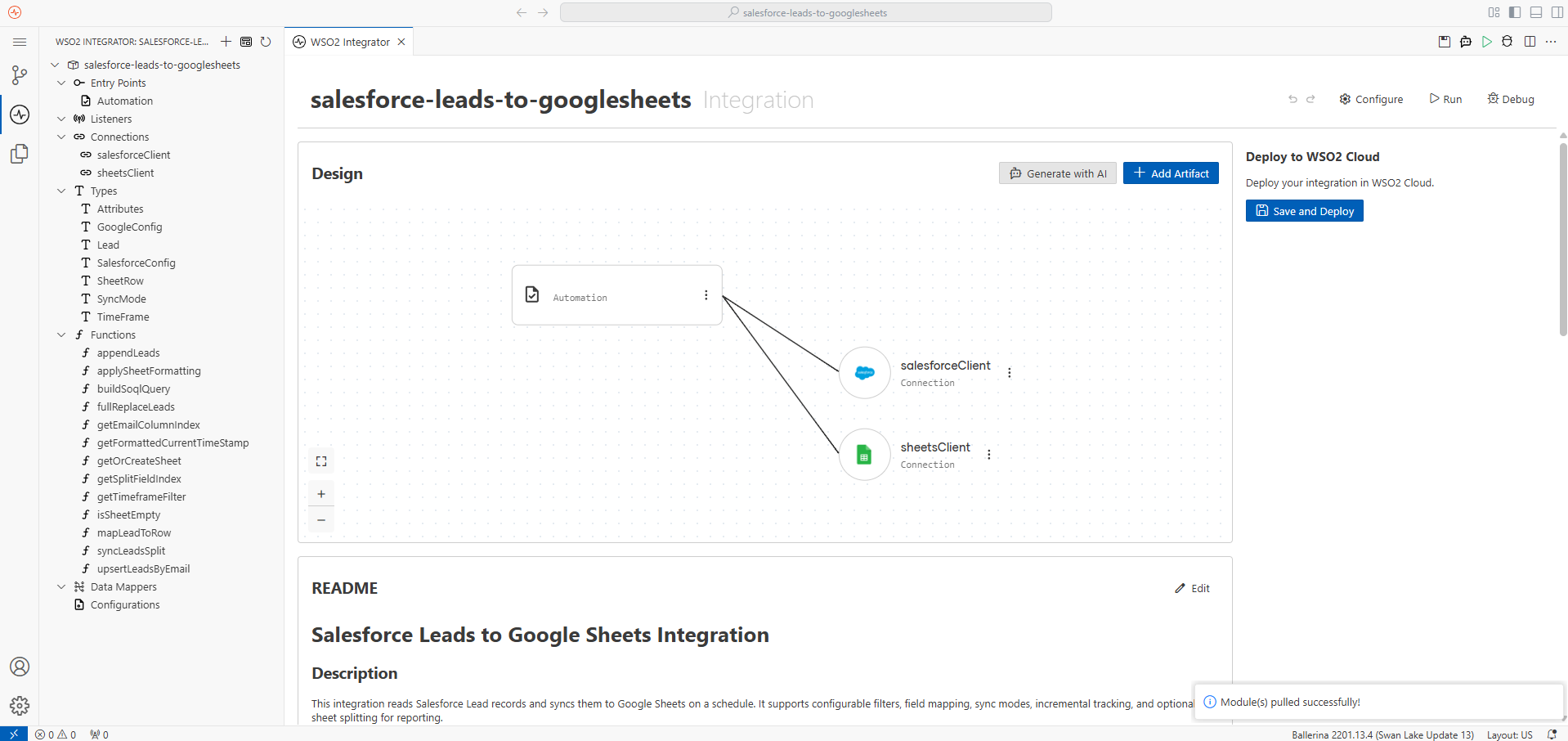Open options menu for salesforceClient connection
Screen dimensions: 1568x741
tap(1010, 373)
